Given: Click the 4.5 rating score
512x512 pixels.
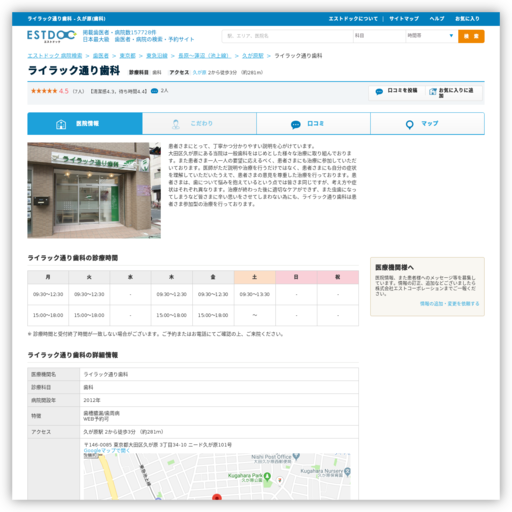Looking at the screenshot, I should (x=64, y=91).
